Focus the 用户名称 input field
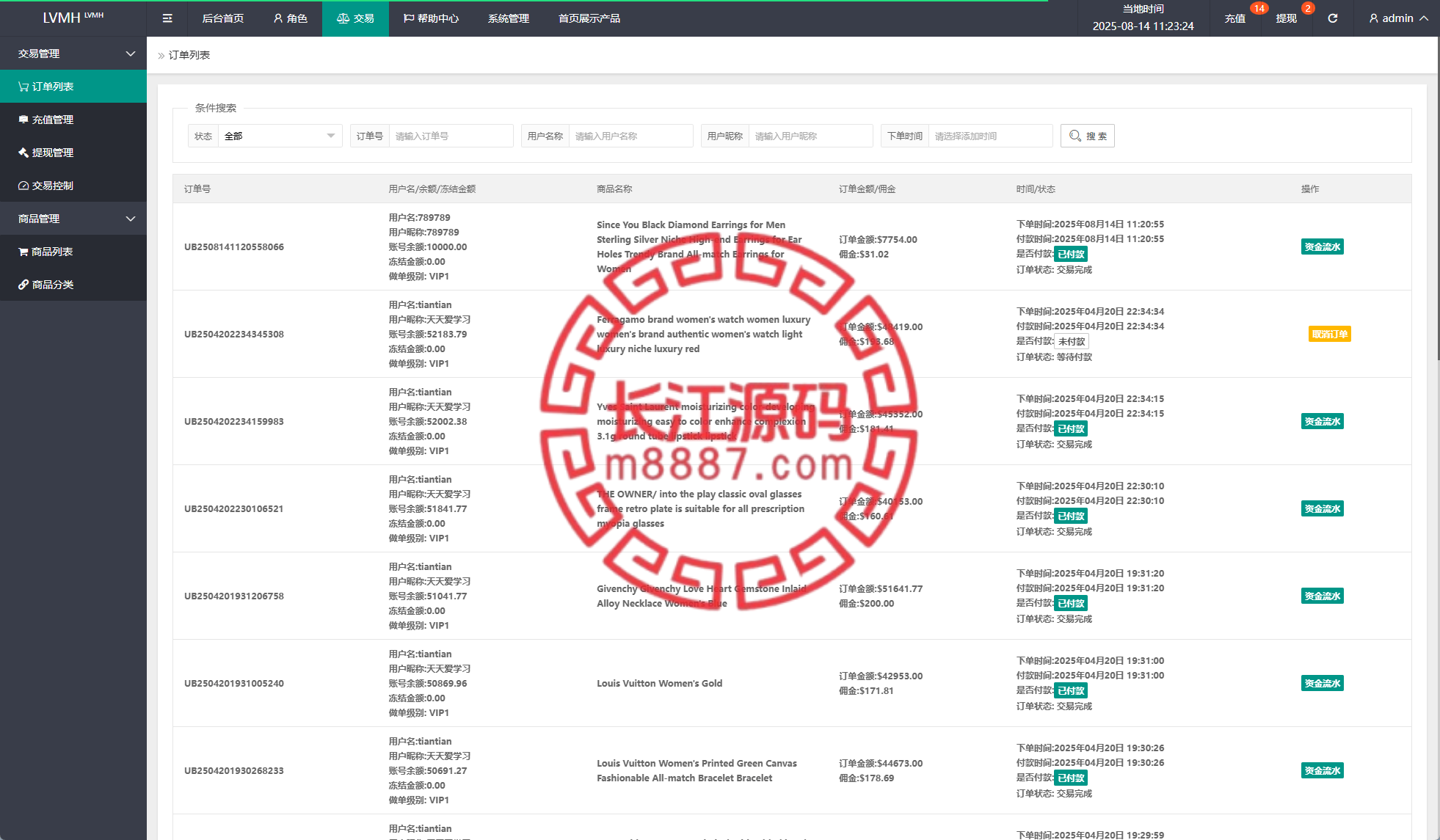 point(630,136)
